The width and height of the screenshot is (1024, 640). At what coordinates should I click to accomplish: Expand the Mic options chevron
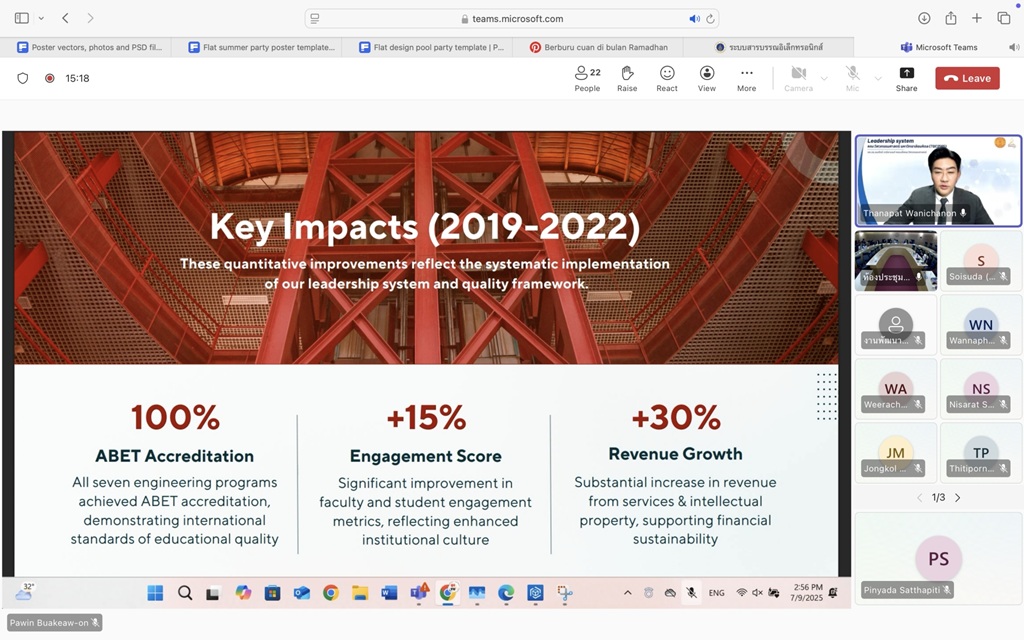[878, 78]
